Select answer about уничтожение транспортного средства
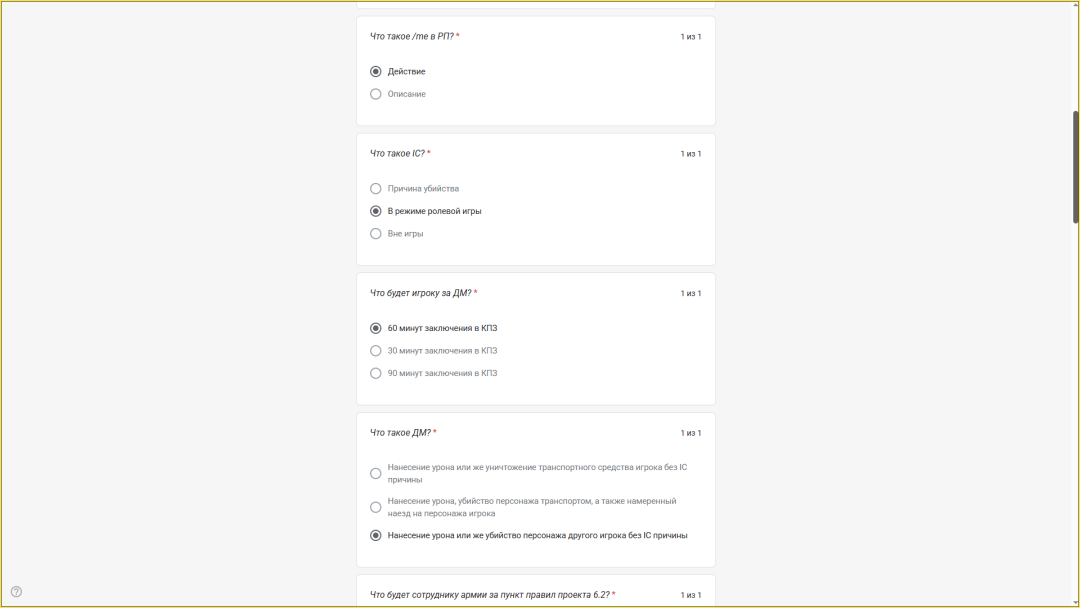1080x608 pixels. (376, 473)
